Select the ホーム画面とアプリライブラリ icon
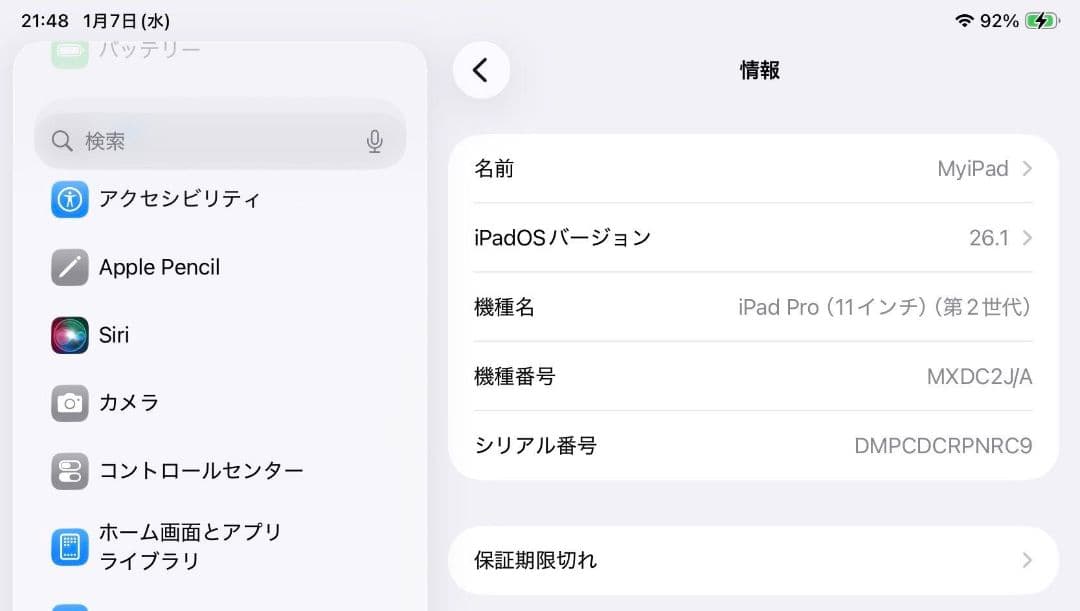This screenshot has width=1080, height=611. point(69,546)
